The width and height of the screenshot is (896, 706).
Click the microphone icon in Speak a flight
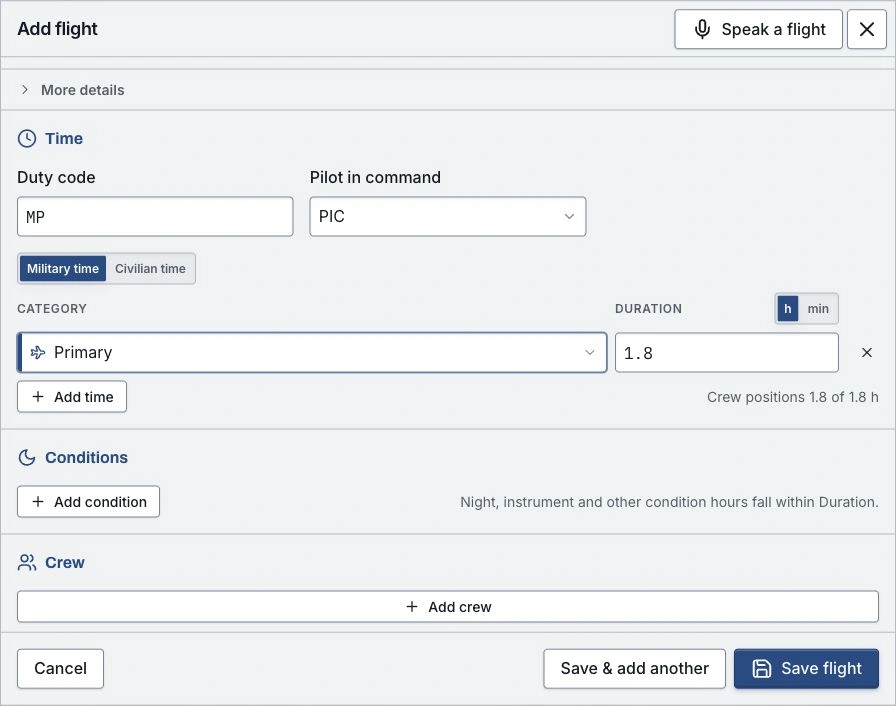point(702,29)
